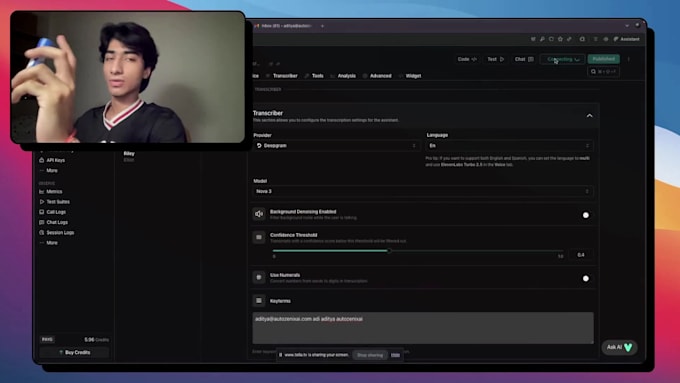Open Call Logs in the sidebar
The width and height of the screenshot is (680, 383).
[52, 212]
